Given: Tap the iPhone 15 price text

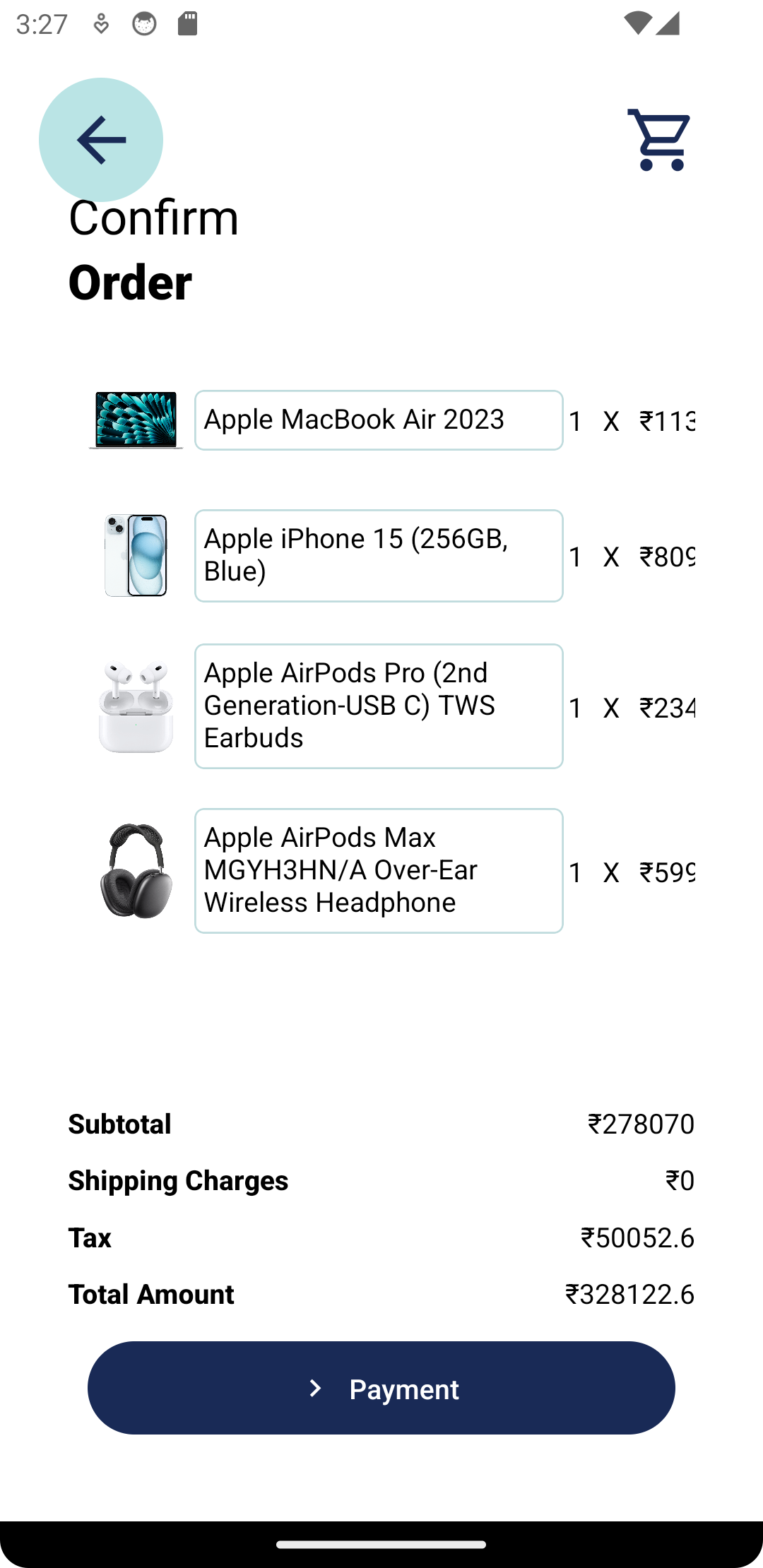Looking at the screenshot, I should pyautogui.click(x=667, y=557).
